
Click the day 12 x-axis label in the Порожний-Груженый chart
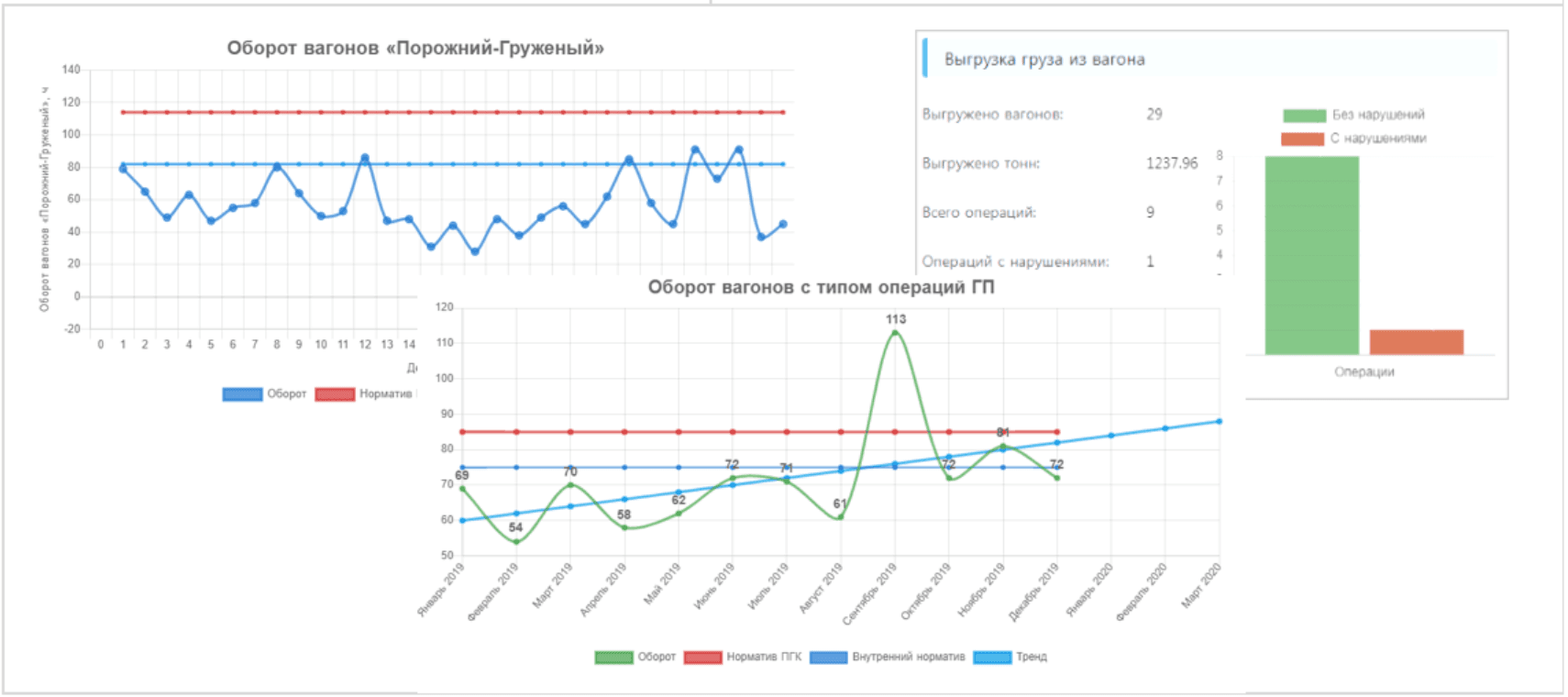click(365, 345)
